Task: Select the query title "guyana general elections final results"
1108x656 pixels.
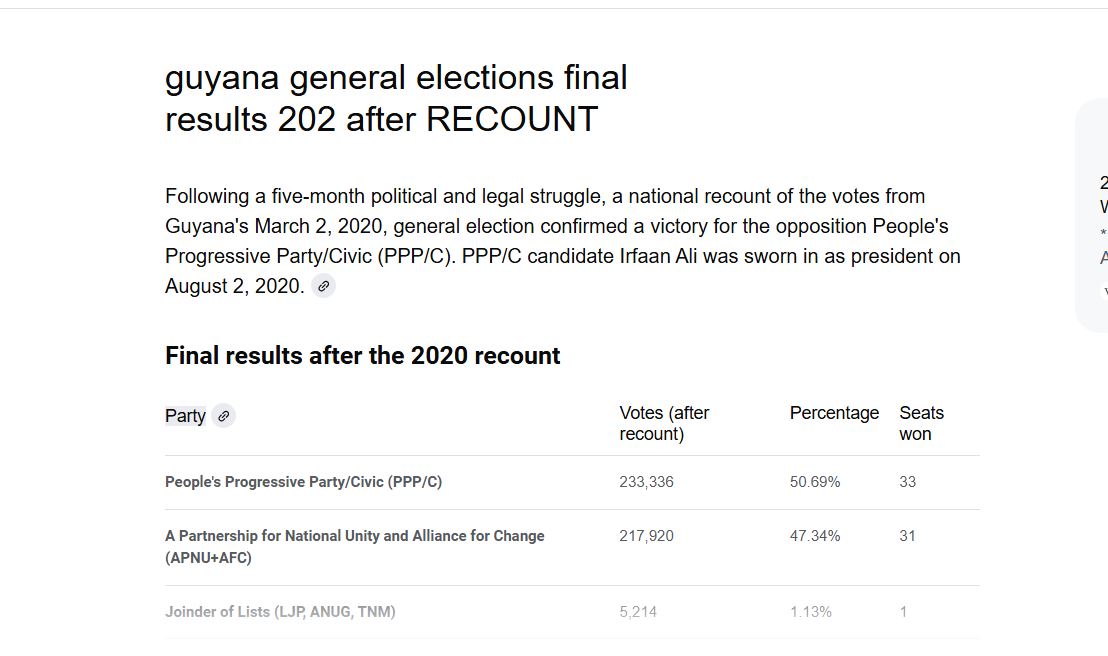Action: (396, 98)
